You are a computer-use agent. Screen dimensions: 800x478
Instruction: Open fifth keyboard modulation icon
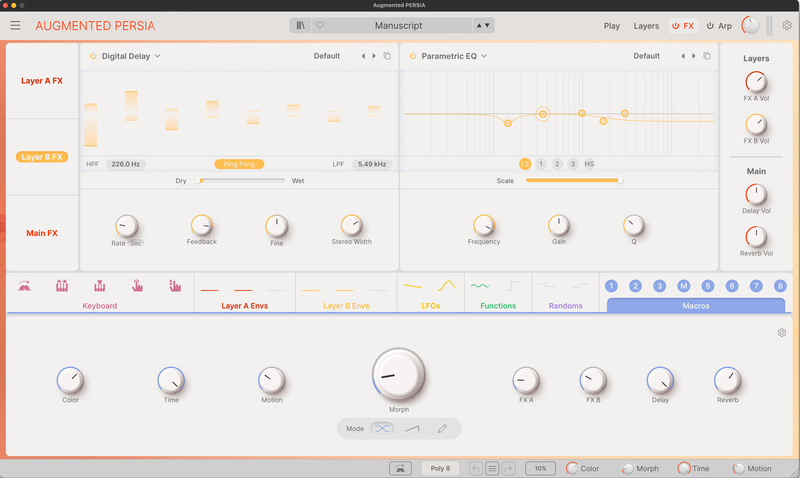click(175, 286)
